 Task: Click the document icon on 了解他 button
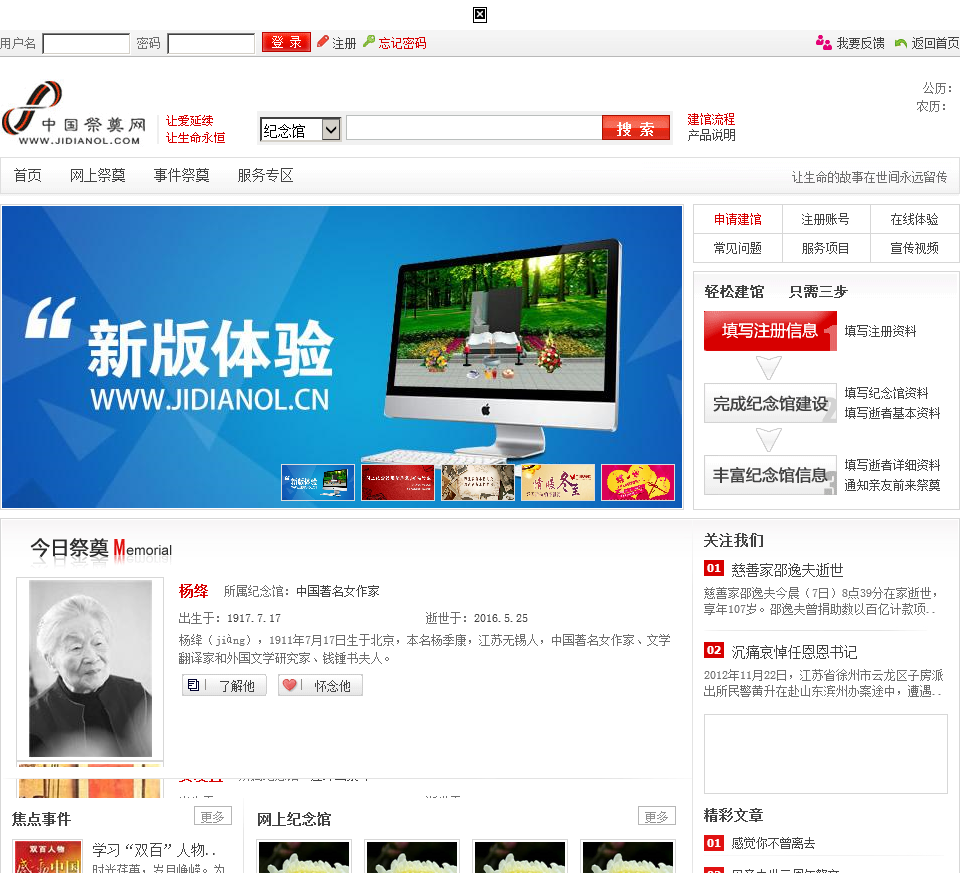click(x=193, y=685)
